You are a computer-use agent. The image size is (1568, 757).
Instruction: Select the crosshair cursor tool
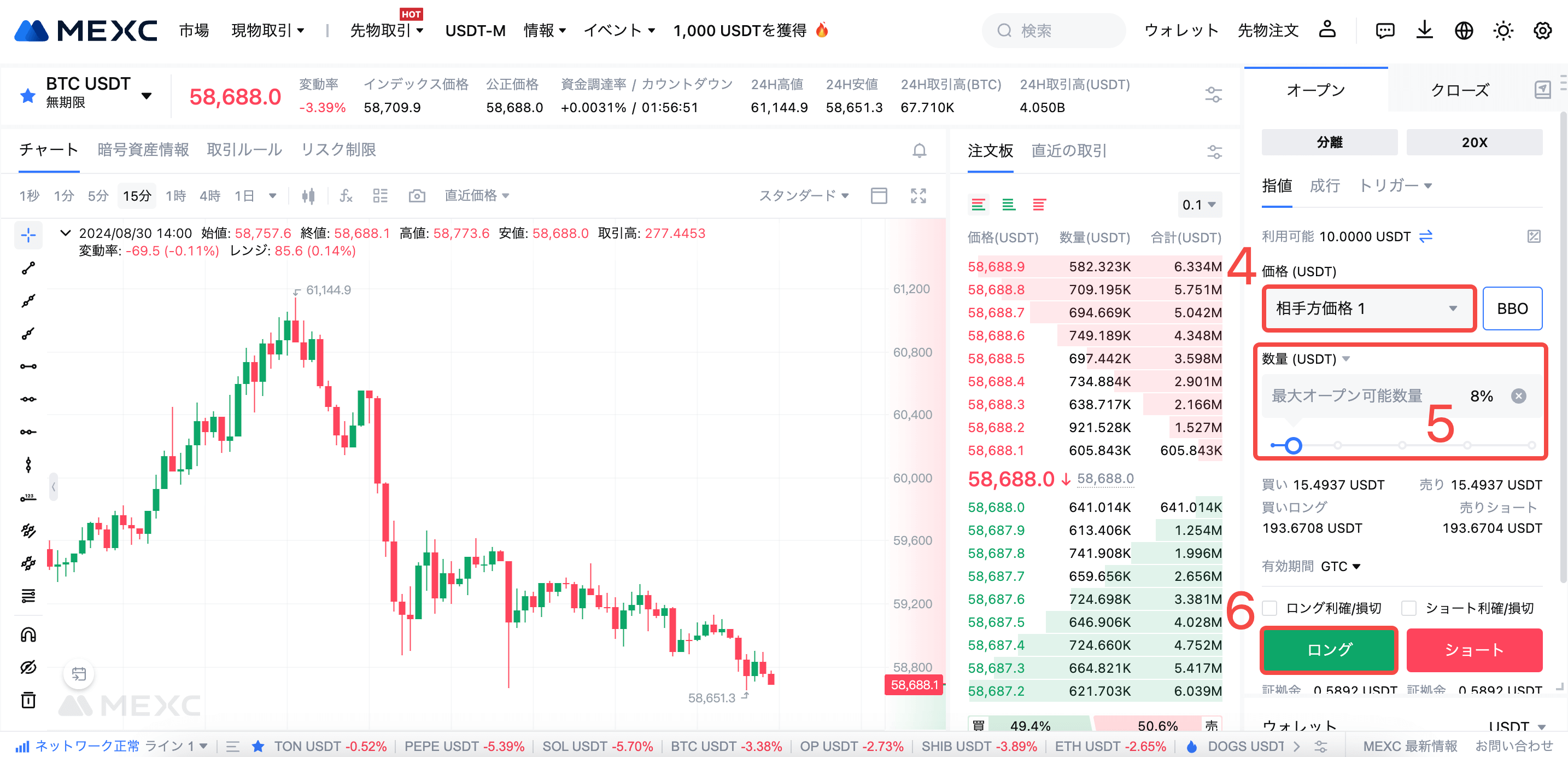point(28,235)
